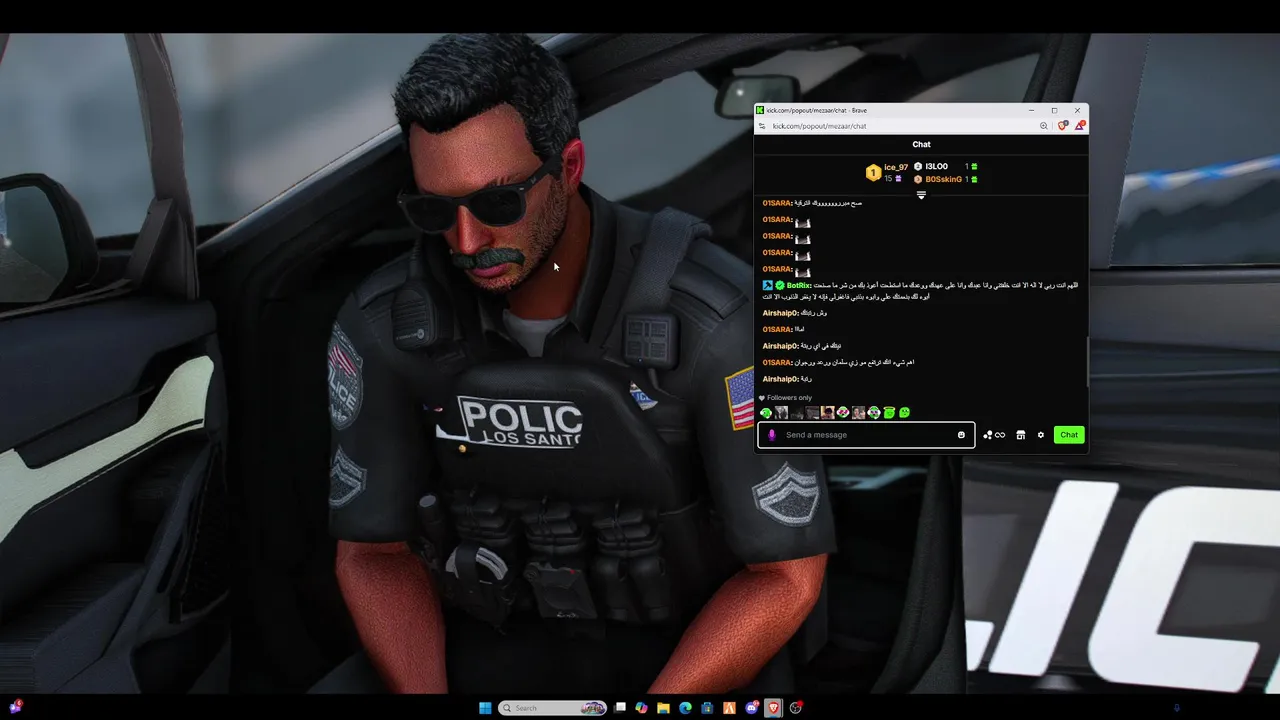Click the green Chat send button
Viewport: 1280px width, 720px height.
point(1069,435)
